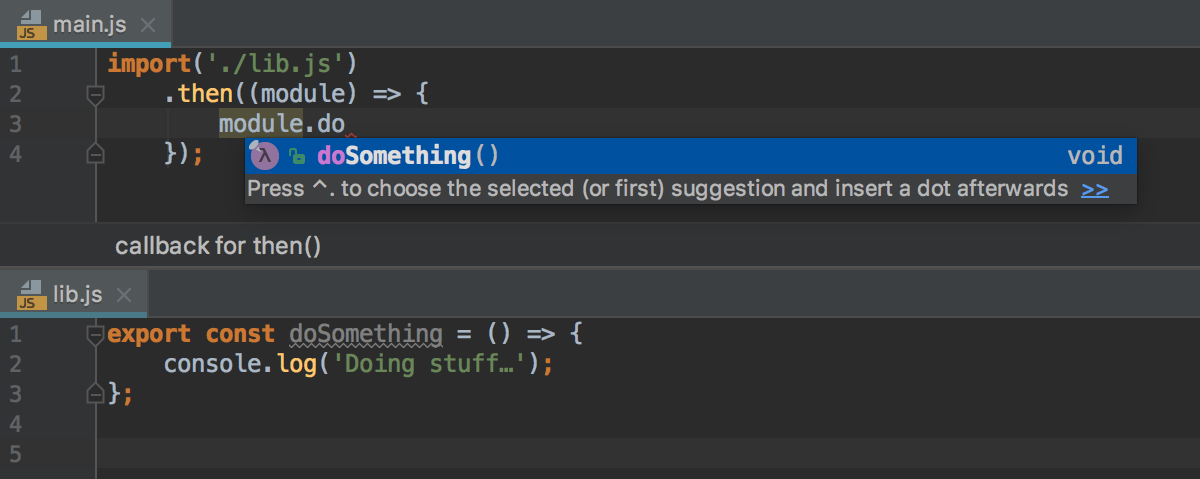Click the fold end marker beside '};' in lib.js
Viewport: 1200px width, 479px height.
pyautogui.click(x=96, y=393)
